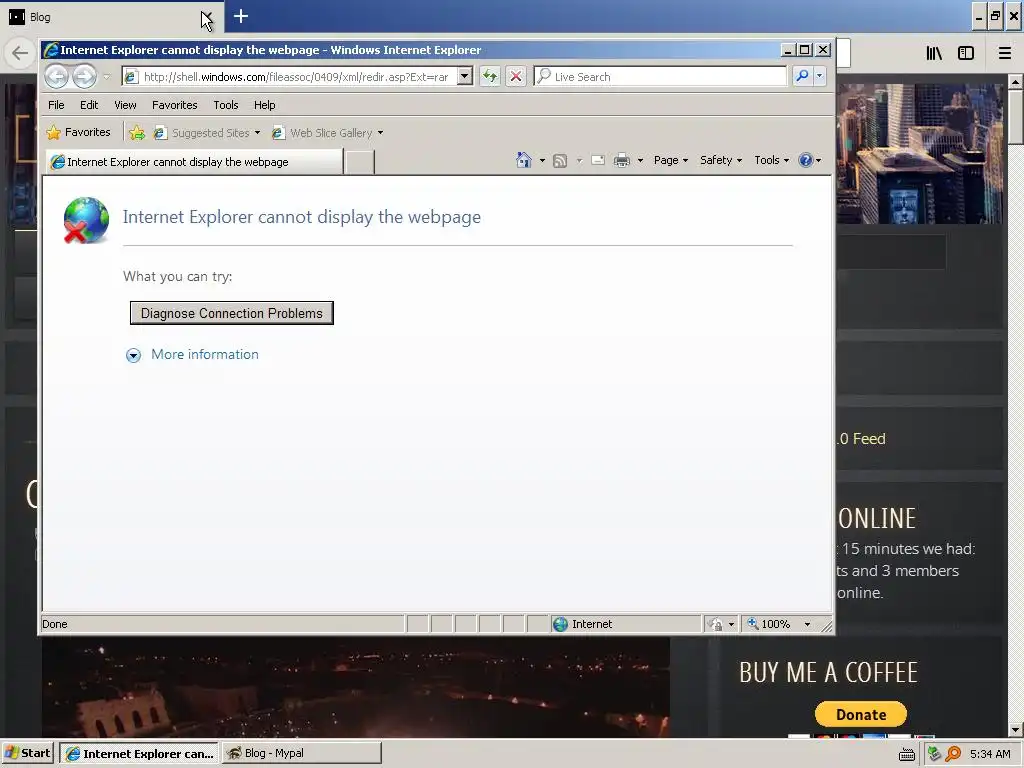Click Add to Favorites Bar star icon
This screenshot has width=1024, height=768.
[x=137, y=133]
